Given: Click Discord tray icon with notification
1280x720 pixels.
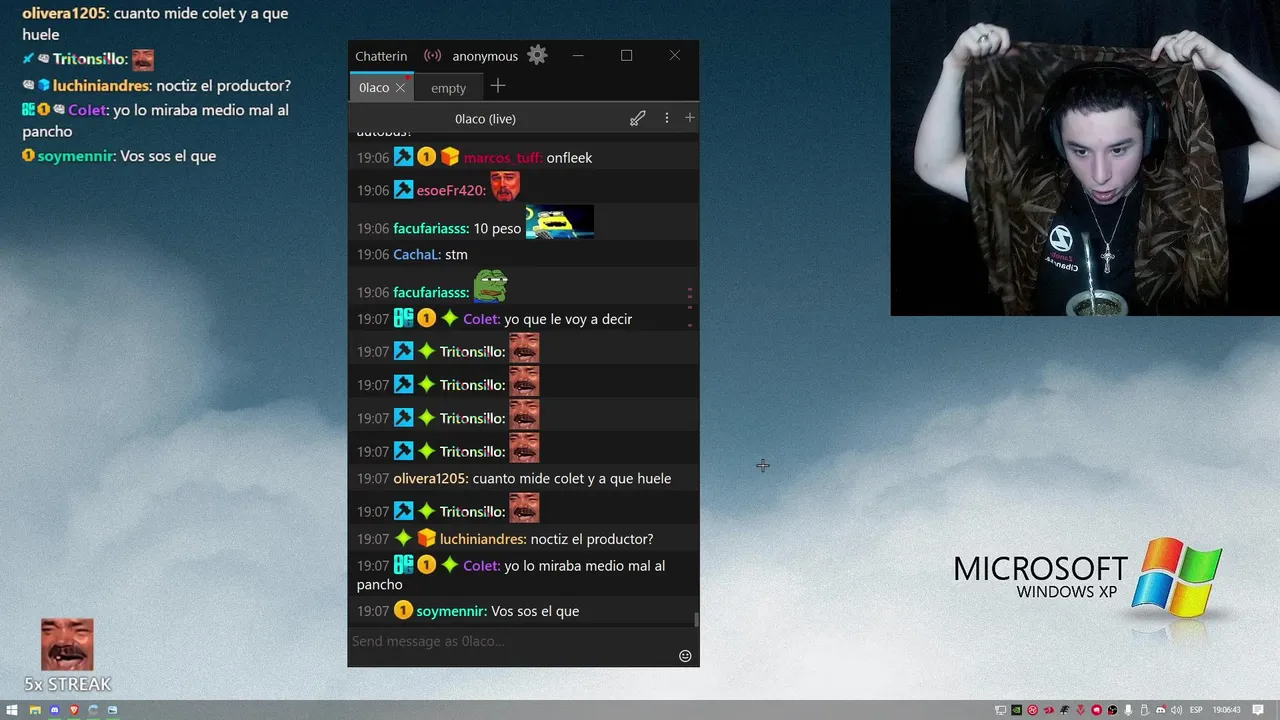Looking at the screenshot, I should pyautogui.click(x=1161, y=710).
